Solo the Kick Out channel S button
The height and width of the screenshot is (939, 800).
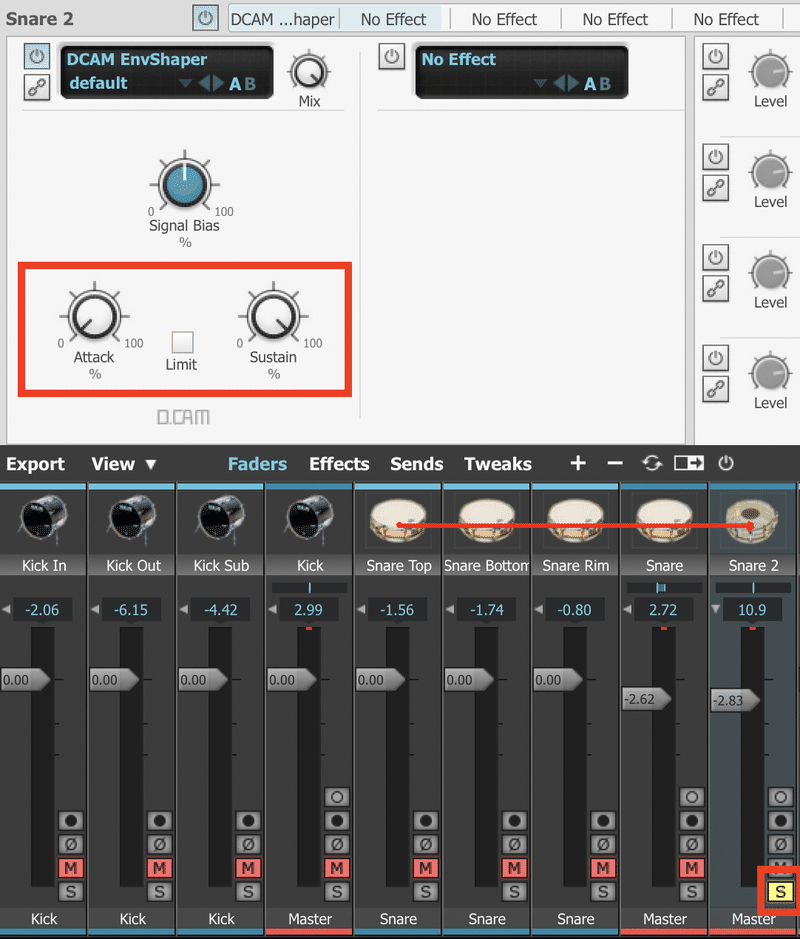159,892
